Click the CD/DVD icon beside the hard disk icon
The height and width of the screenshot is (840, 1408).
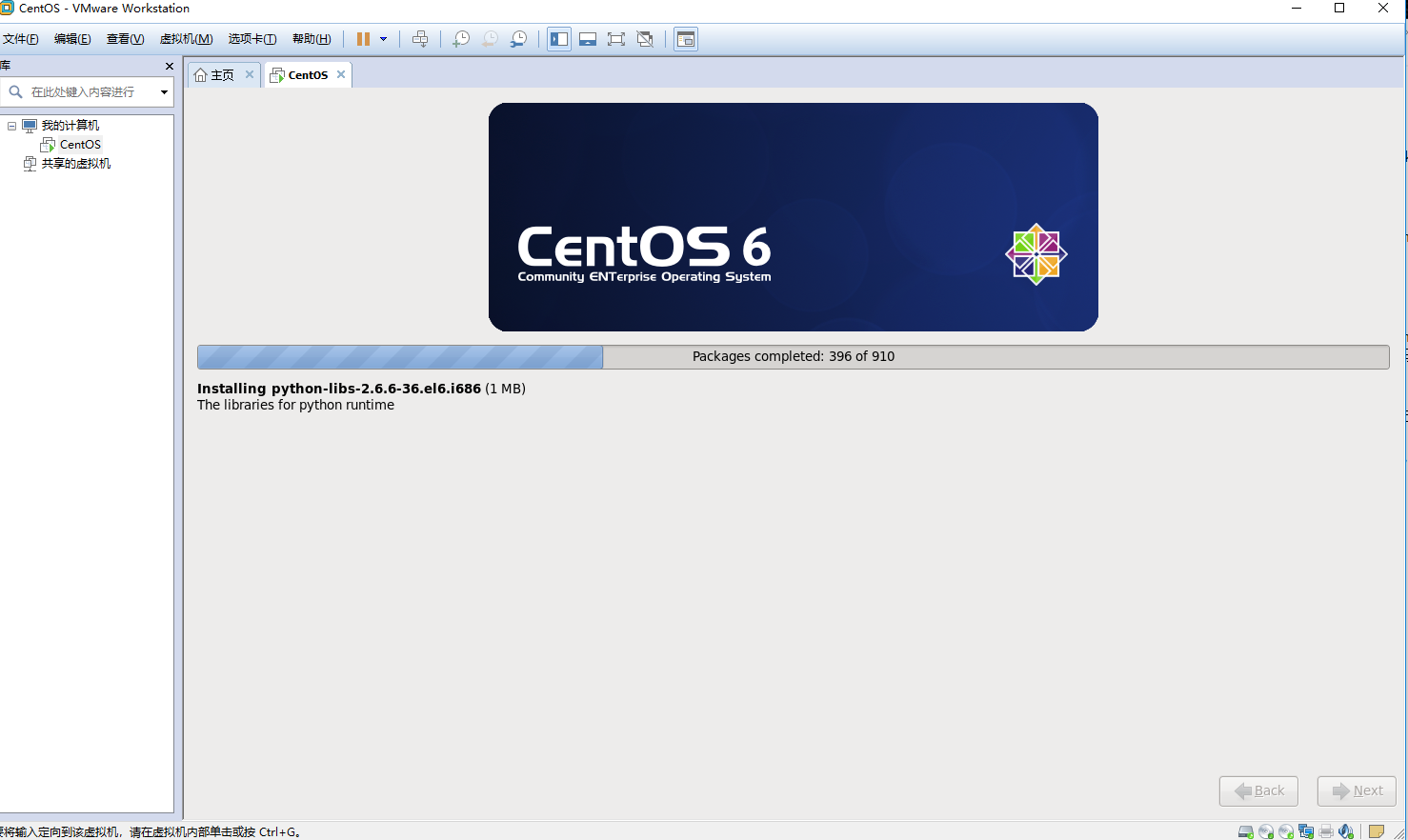tap(1266, 831)
